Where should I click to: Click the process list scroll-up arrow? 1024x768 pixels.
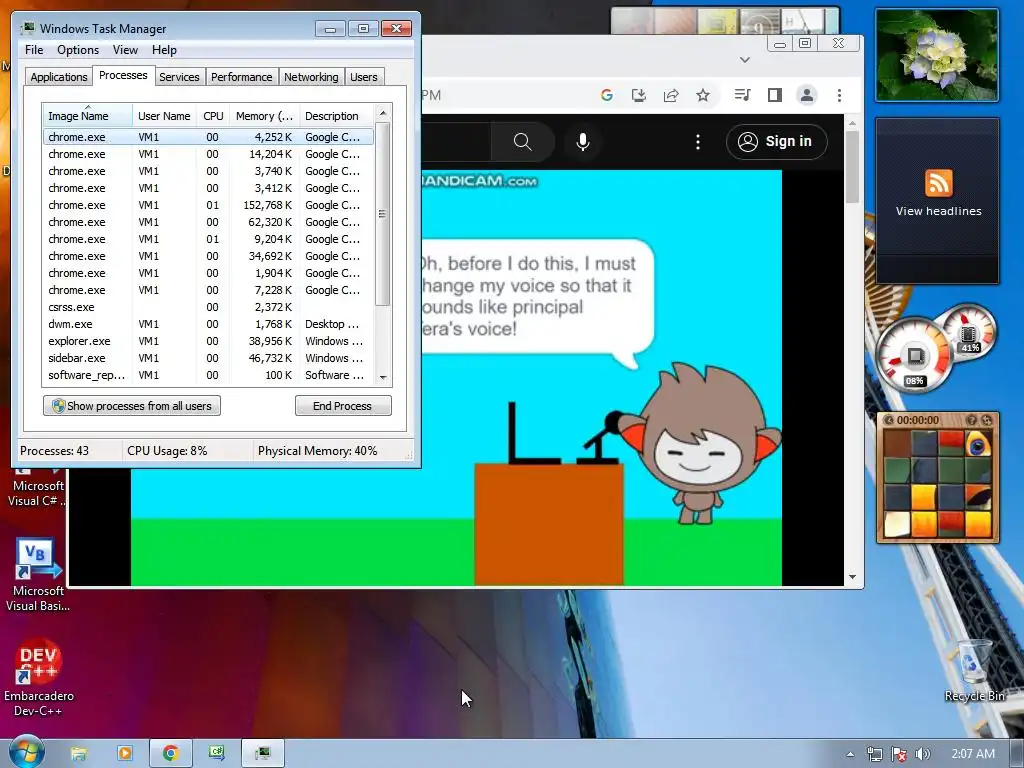[383, 113]
